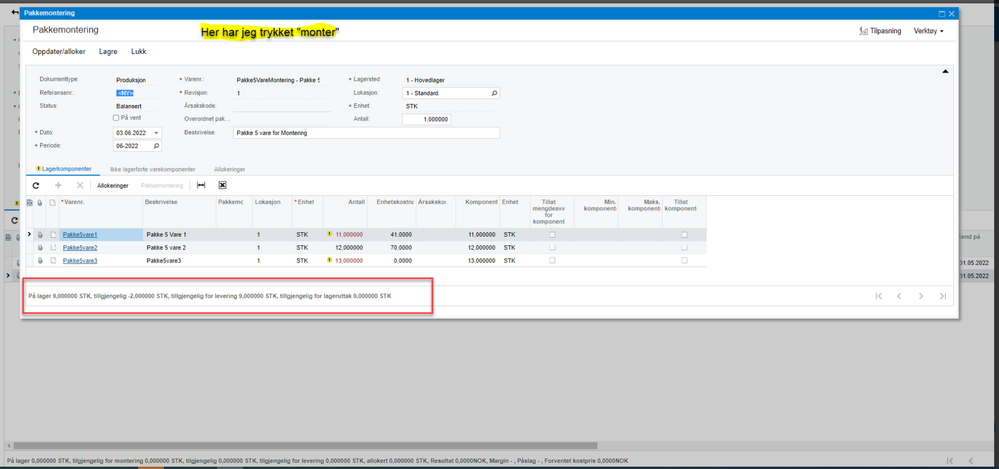The image size is (999, 469).
Task: Click horizontal scrollbar in the background window
Action: [x=305, y=445]
